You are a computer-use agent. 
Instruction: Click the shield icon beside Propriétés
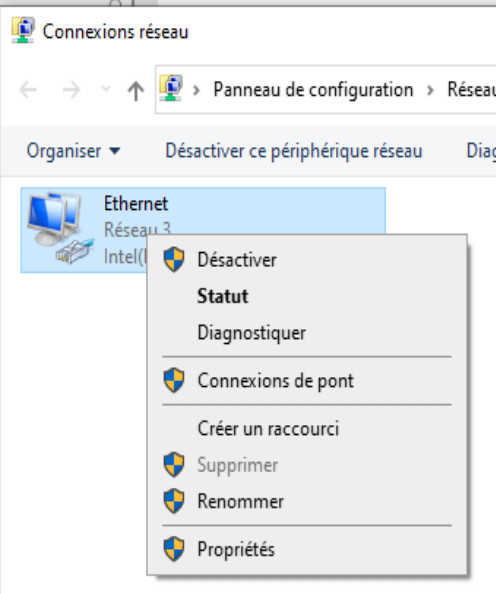point(174,549)
